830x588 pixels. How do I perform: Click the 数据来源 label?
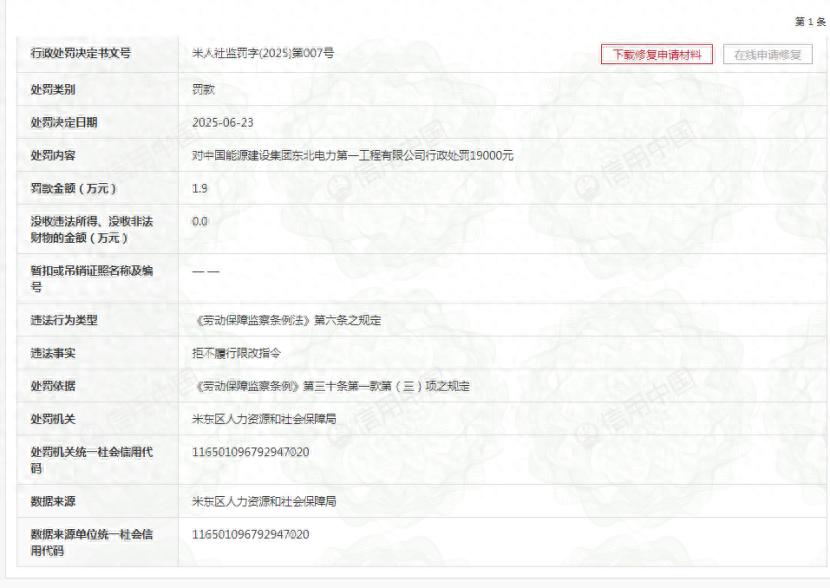[x=52, y=501]
